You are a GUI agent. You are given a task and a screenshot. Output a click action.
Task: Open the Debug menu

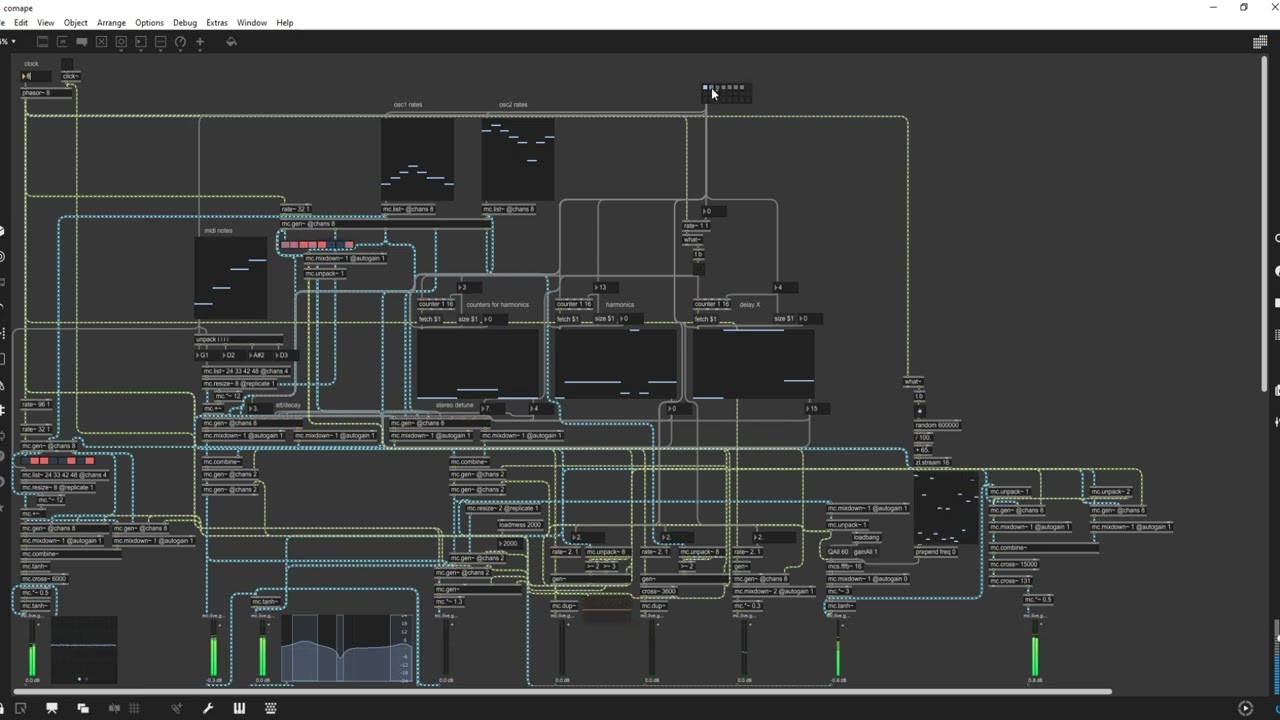coord(185,22)
